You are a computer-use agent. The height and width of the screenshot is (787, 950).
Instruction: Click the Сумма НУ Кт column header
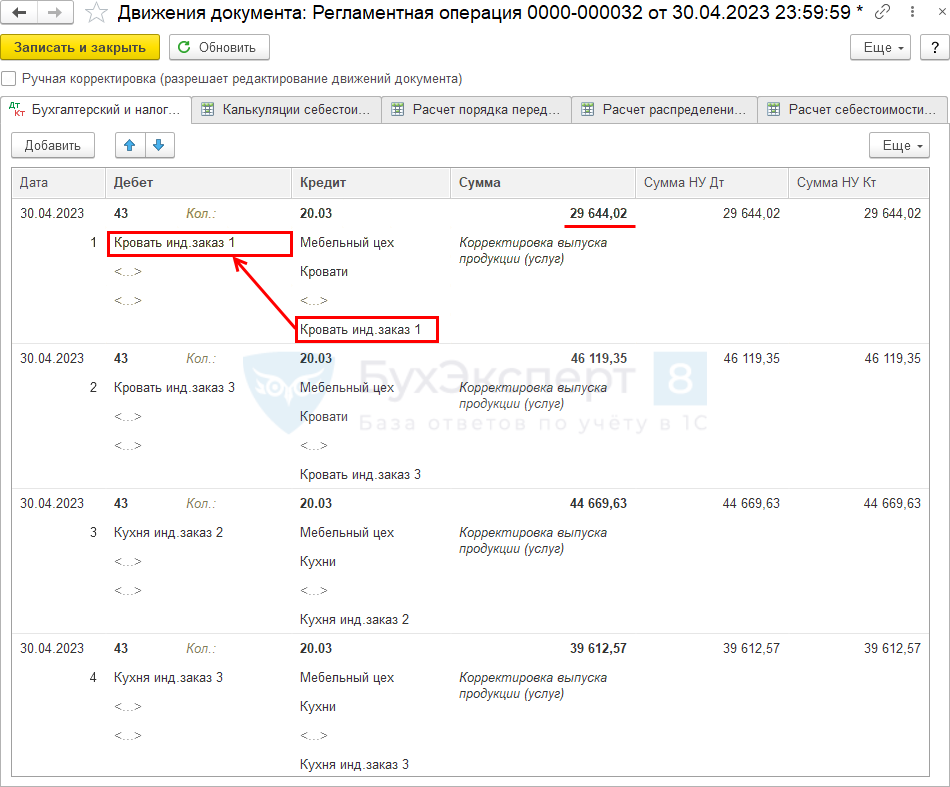pos(859,183)
